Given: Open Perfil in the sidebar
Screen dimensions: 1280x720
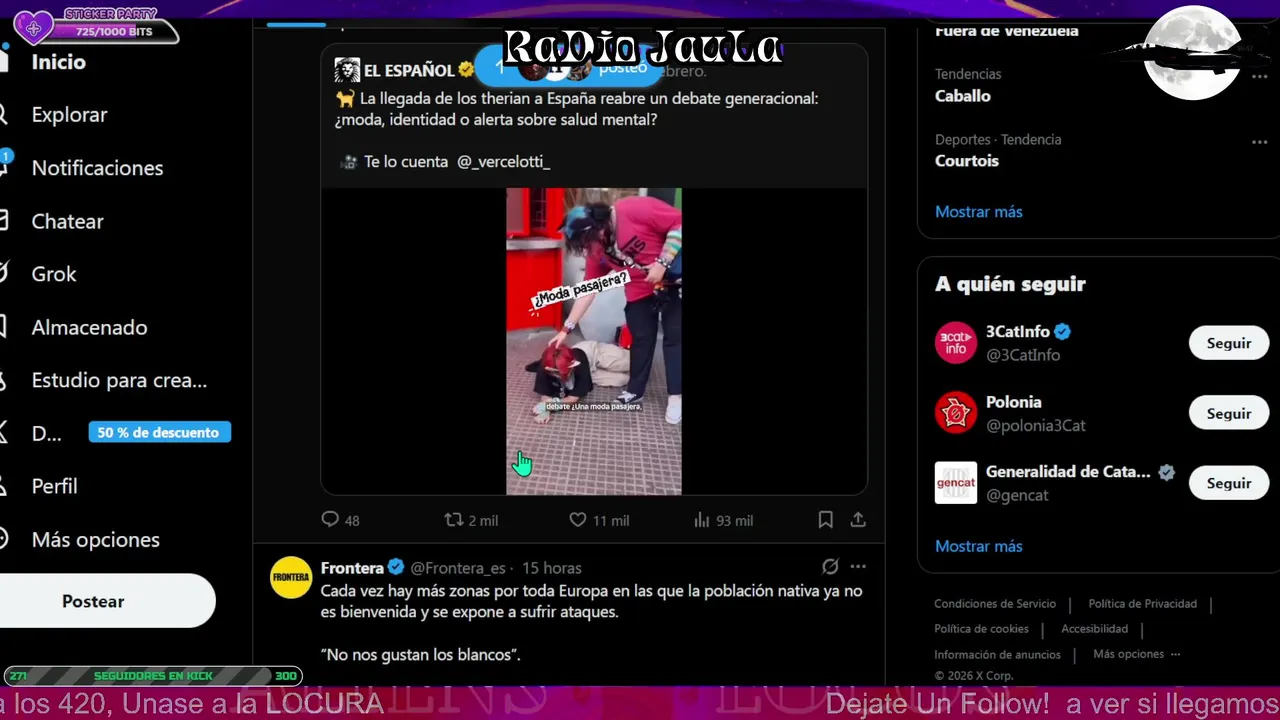Looking at the screenshot, I should 54,487.
